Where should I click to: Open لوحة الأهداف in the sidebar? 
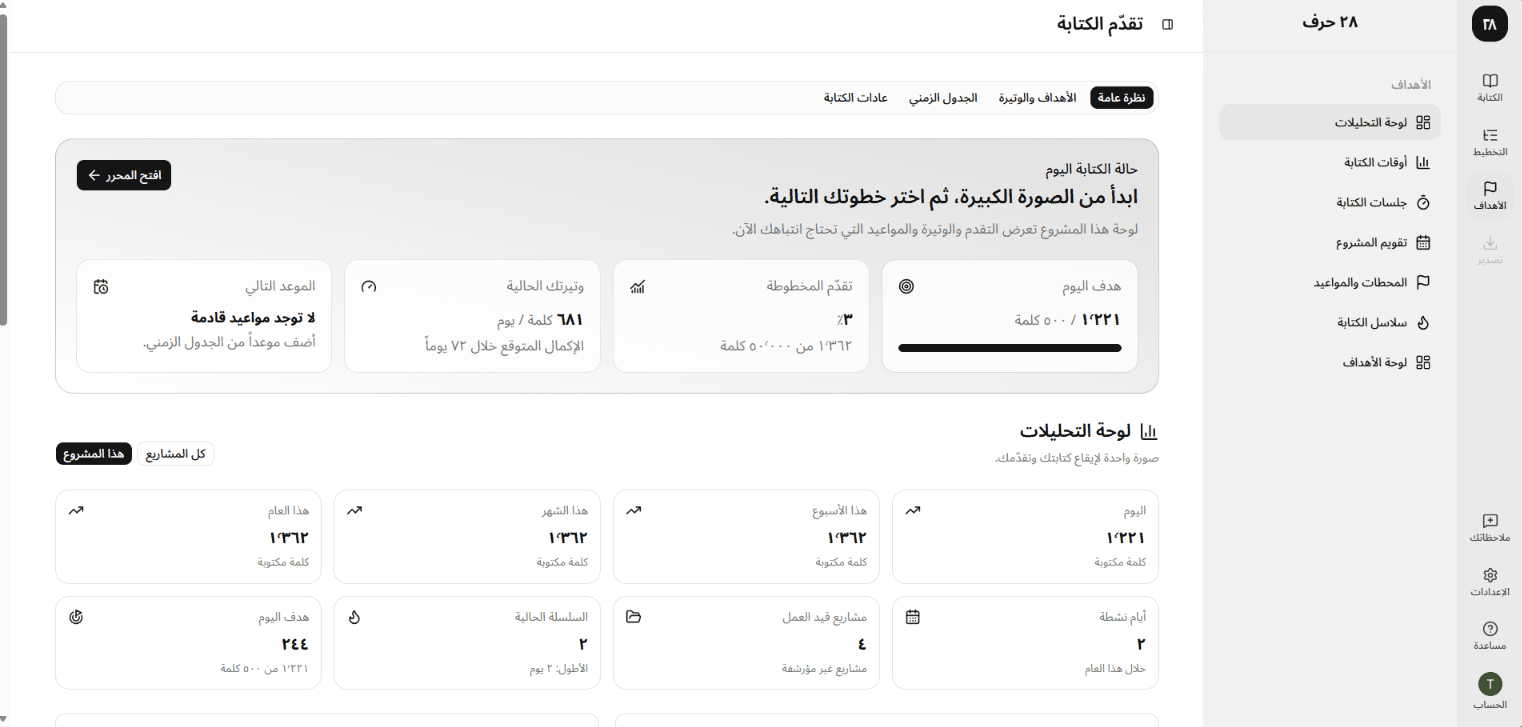click(x=1330, y=362)
